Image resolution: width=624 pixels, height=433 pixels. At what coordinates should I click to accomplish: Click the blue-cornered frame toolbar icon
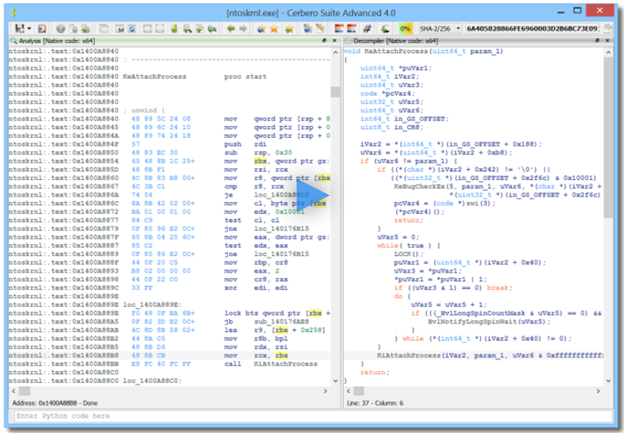[160, 29]
